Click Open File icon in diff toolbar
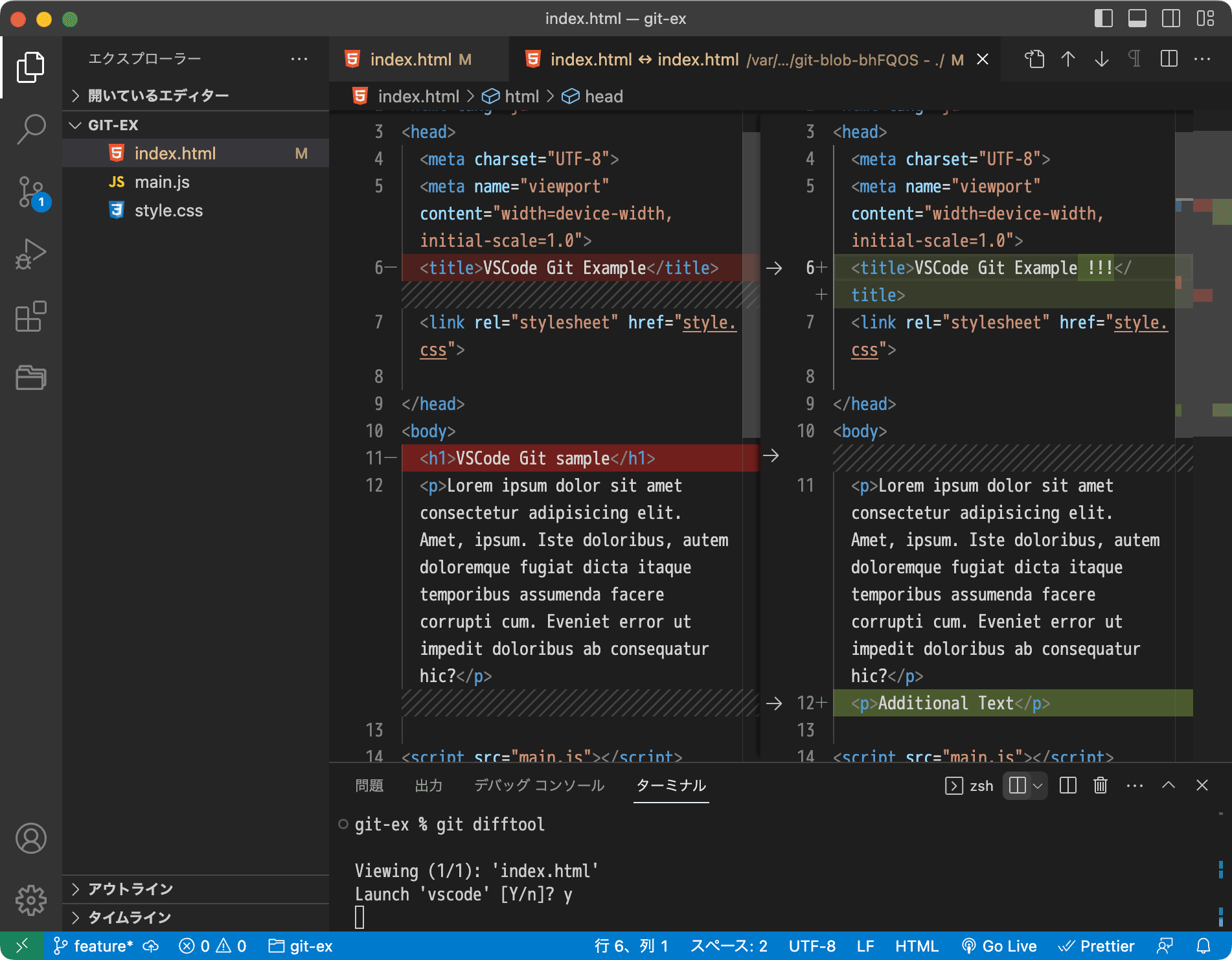The width and height of the screenshot is (1232, 960). [x=1034, y=60]
